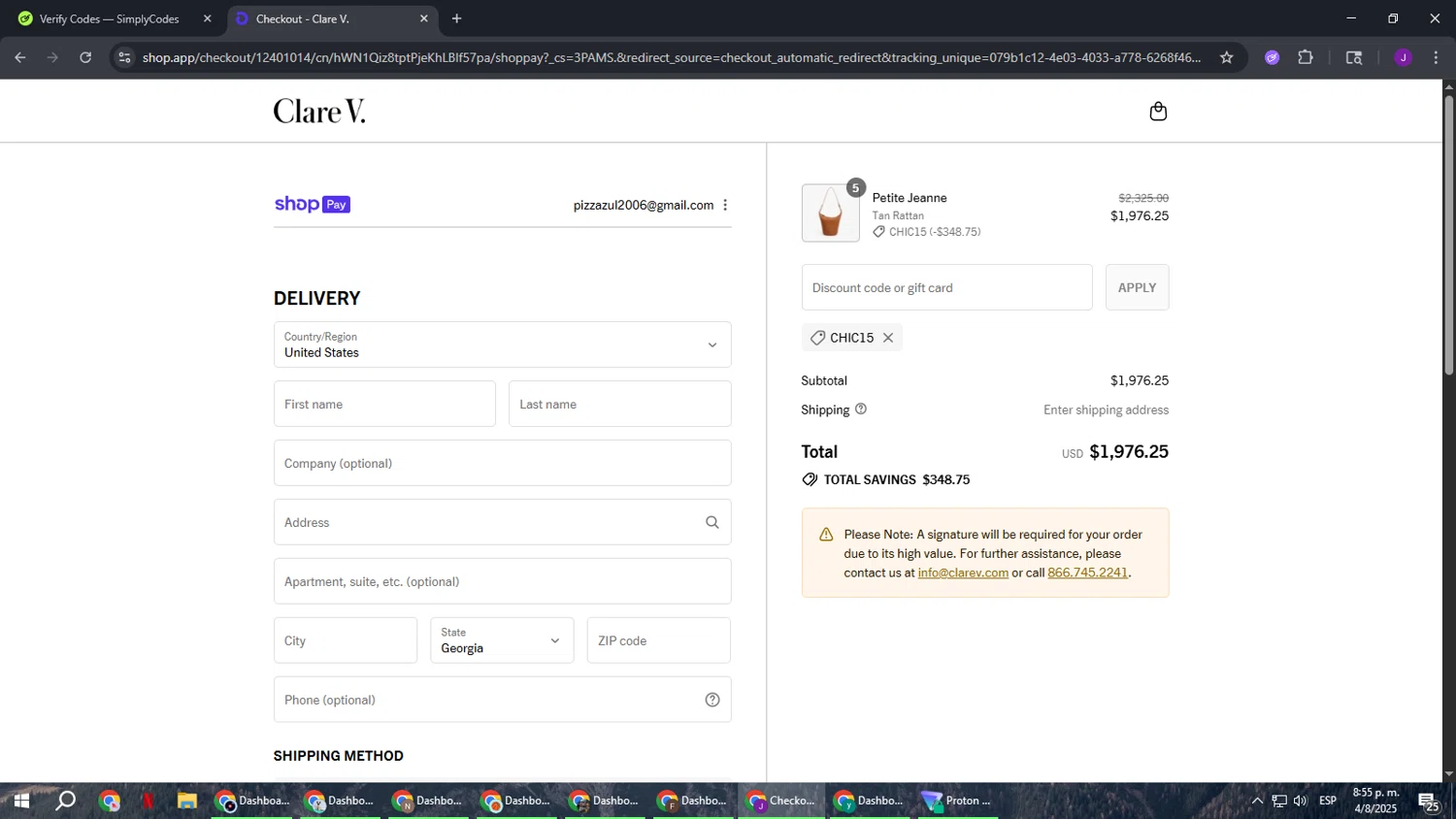The height and width of the screenshot is (819, 1456).
Task: Click the City input field
Action: click(346, 640)
